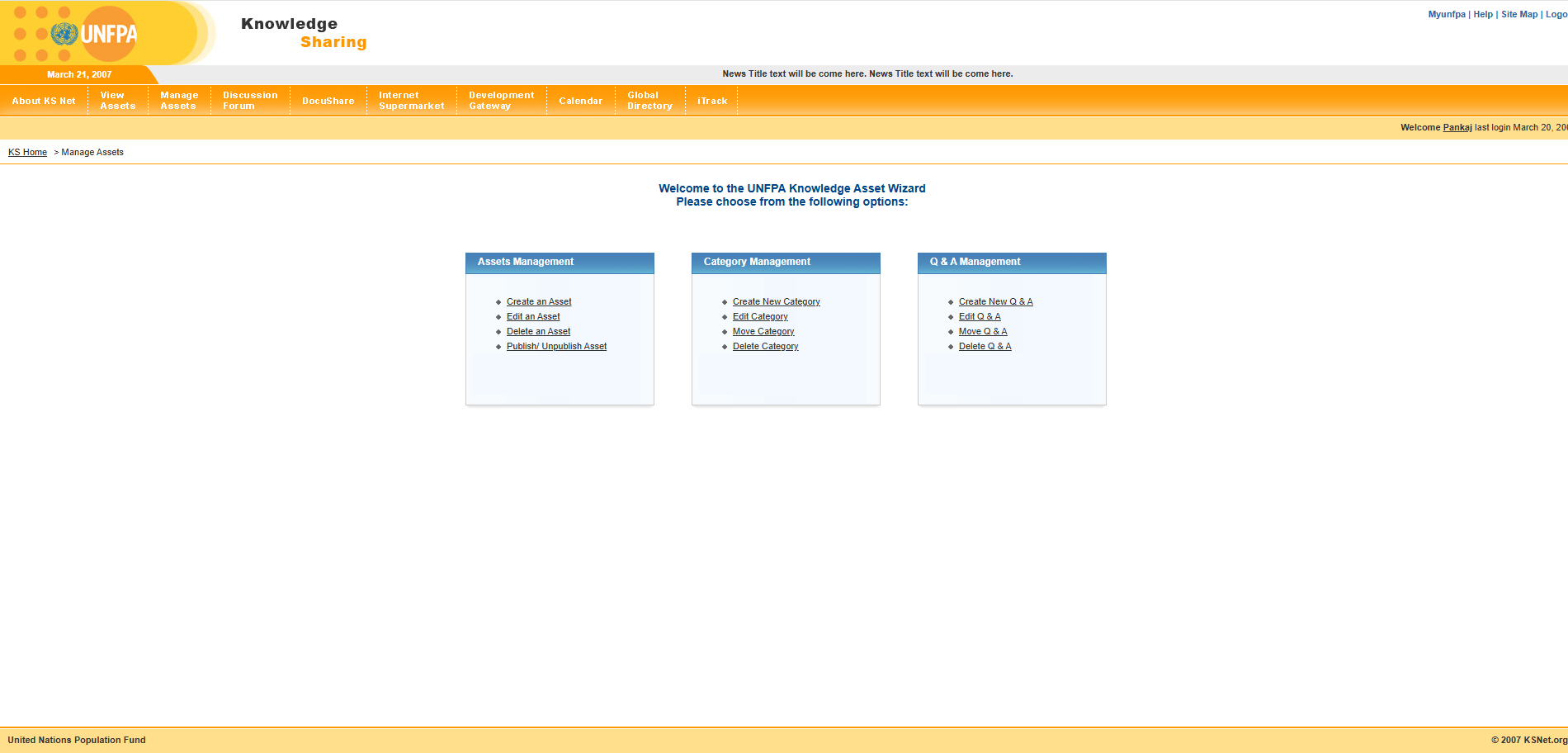Click Create New Category link
Viewport: 1568px width, 753px height.
[x=776, y=302]
